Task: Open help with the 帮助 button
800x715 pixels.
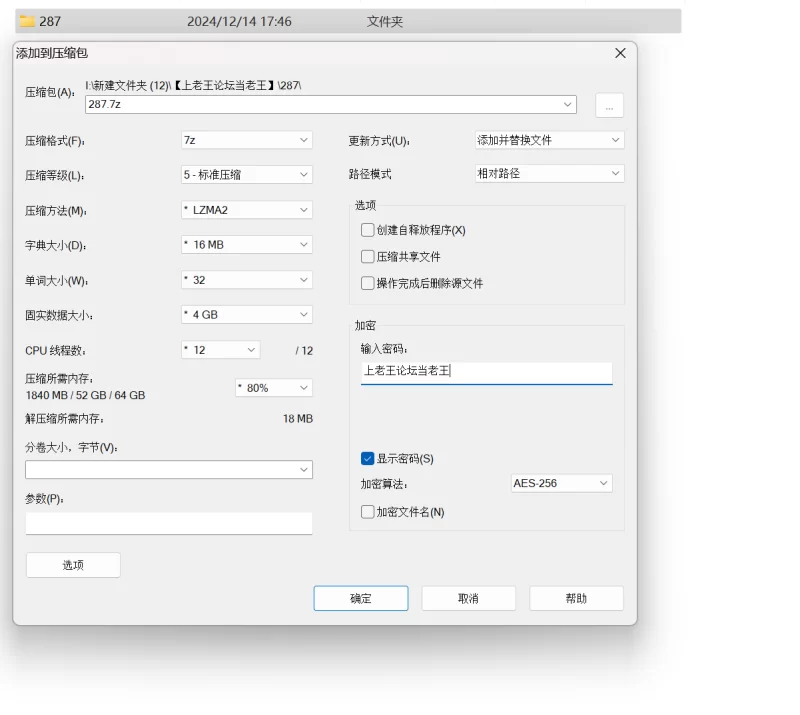Action: 577,598
